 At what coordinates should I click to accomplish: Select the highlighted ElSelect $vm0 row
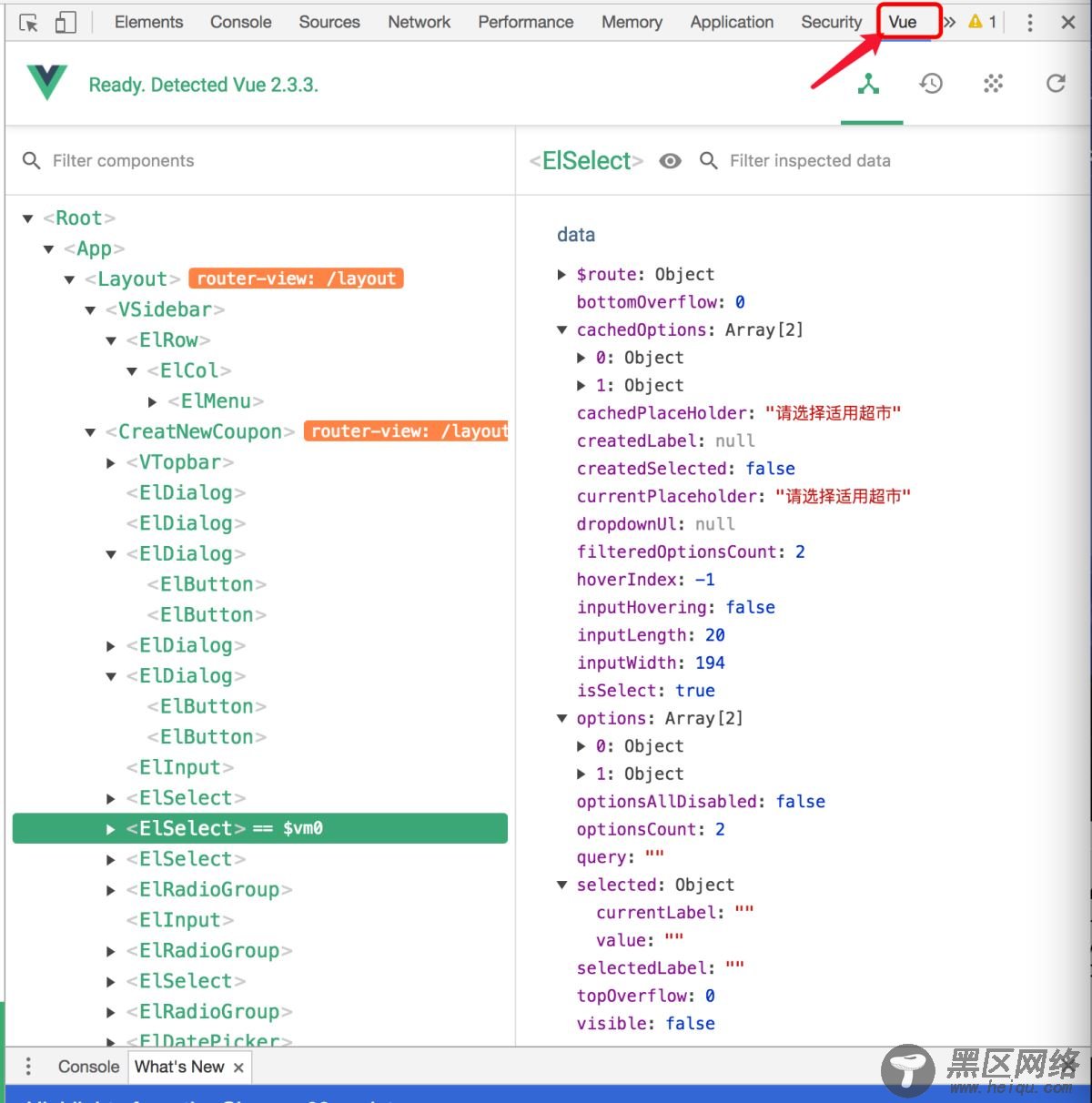click(x=260, y=828)
